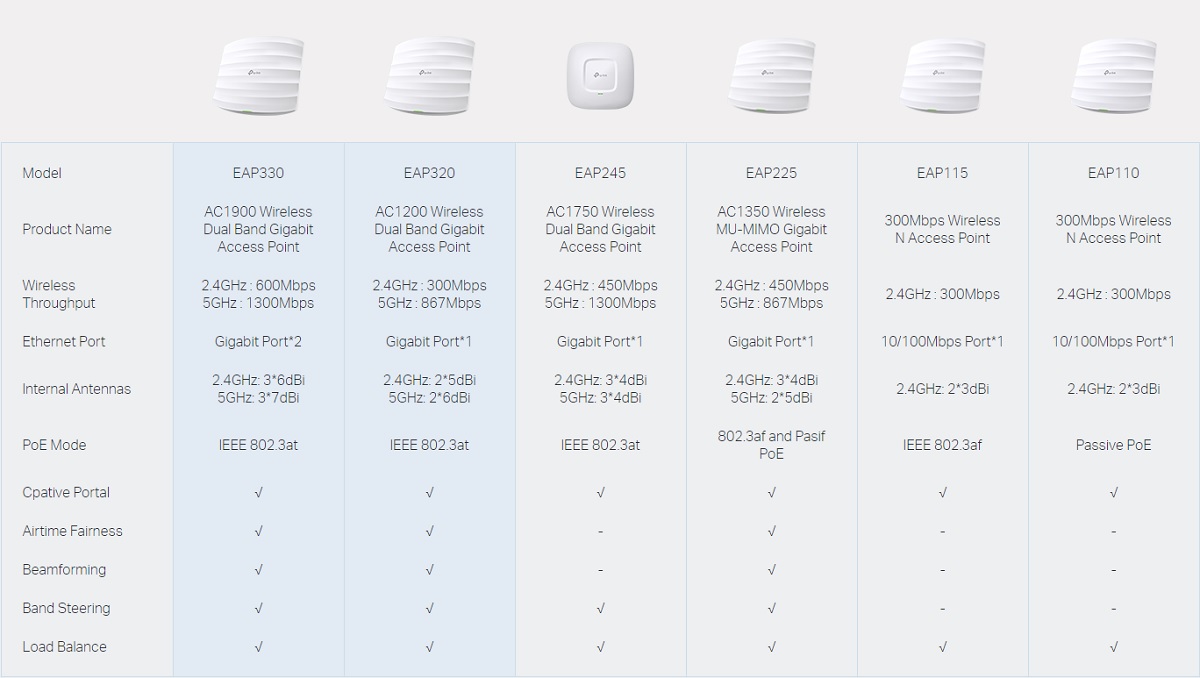Viewport: 1200px width, 678px height.
Task: Click the Model row label
Action: [42, 173]
